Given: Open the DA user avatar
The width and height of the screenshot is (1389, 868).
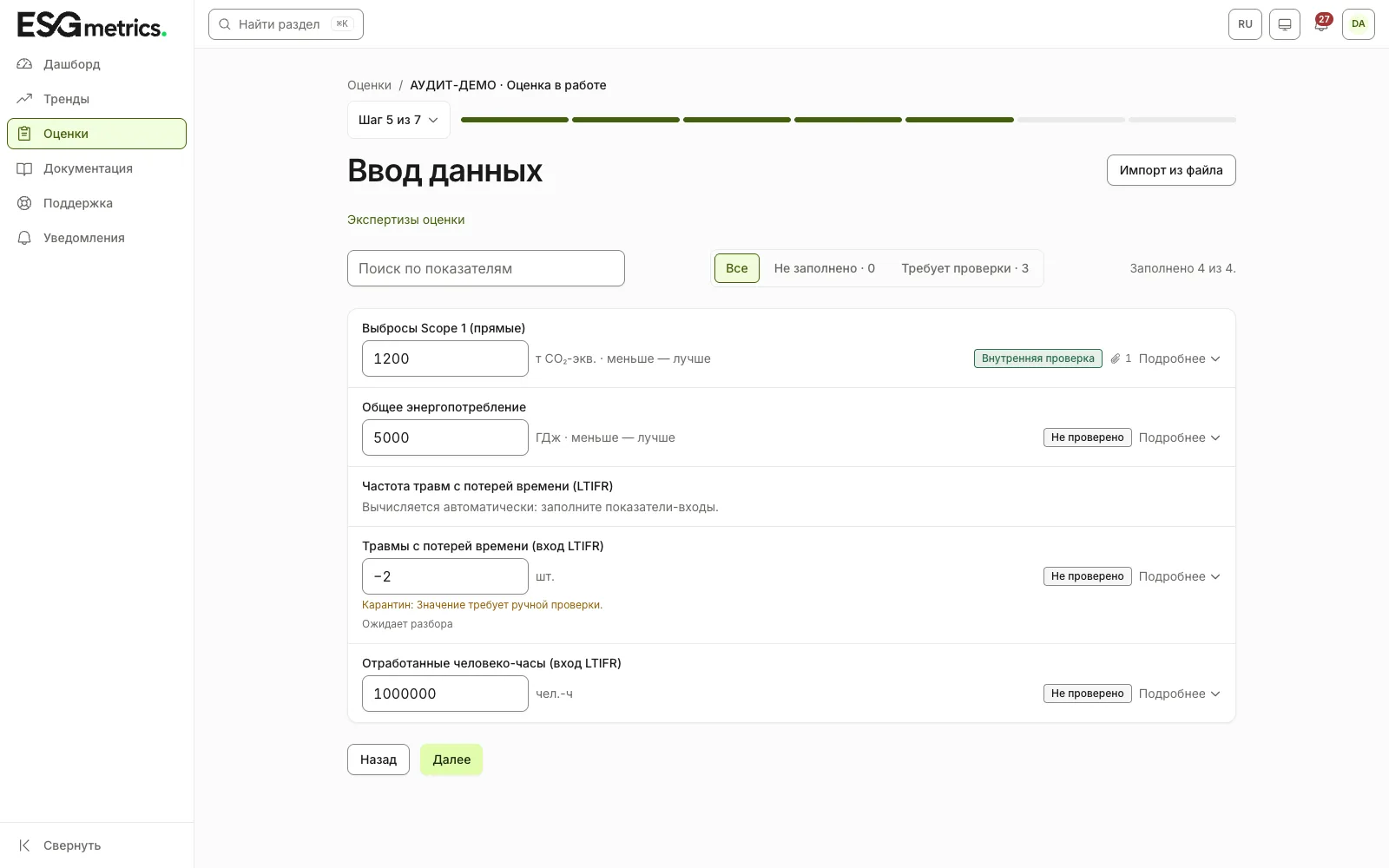Looking at the screenshot, I should (1359, 24).
